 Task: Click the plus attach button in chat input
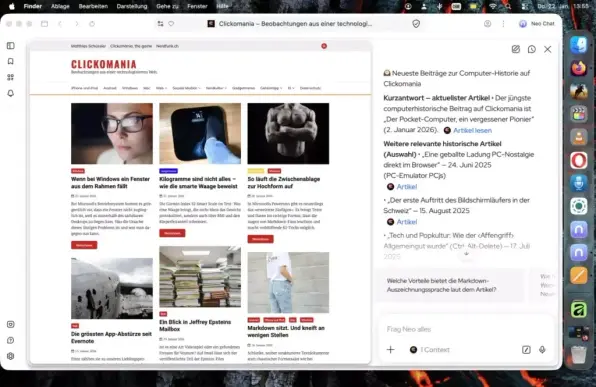(x=390, y=349)
